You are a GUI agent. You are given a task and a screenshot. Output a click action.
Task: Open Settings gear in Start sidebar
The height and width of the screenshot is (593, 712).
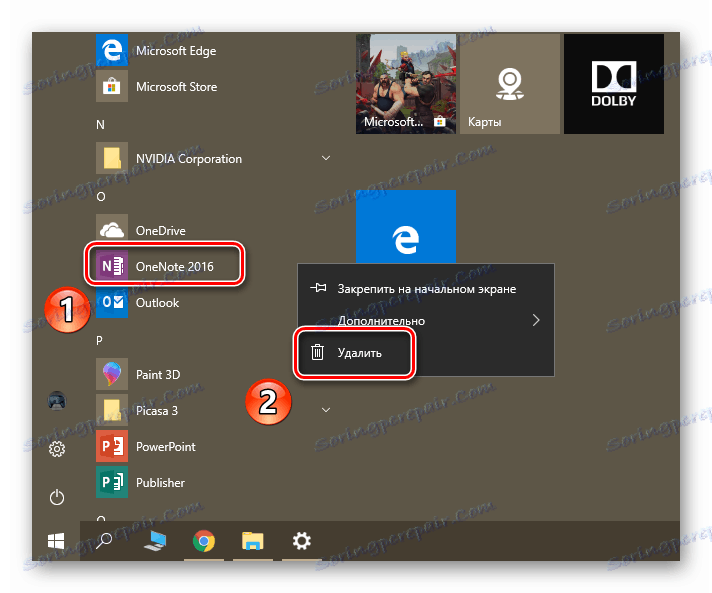pyautogui.click(x=57, y=449)
